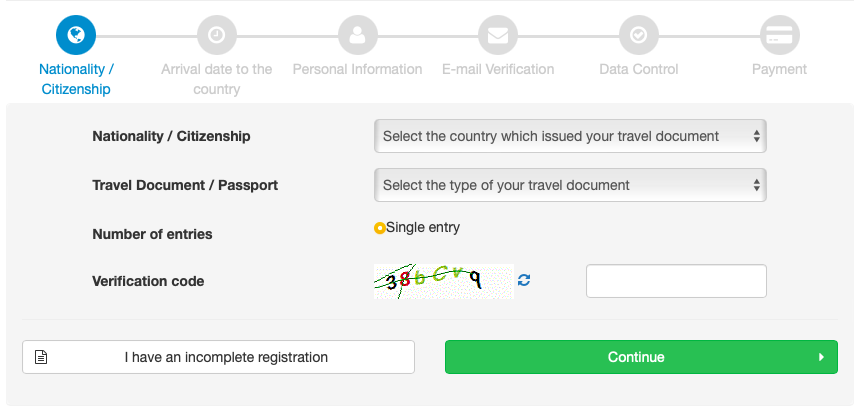The height and width of the screenshot is (407, 854).
Task: Select the Single entry radio option
Action: click(380, 228)
